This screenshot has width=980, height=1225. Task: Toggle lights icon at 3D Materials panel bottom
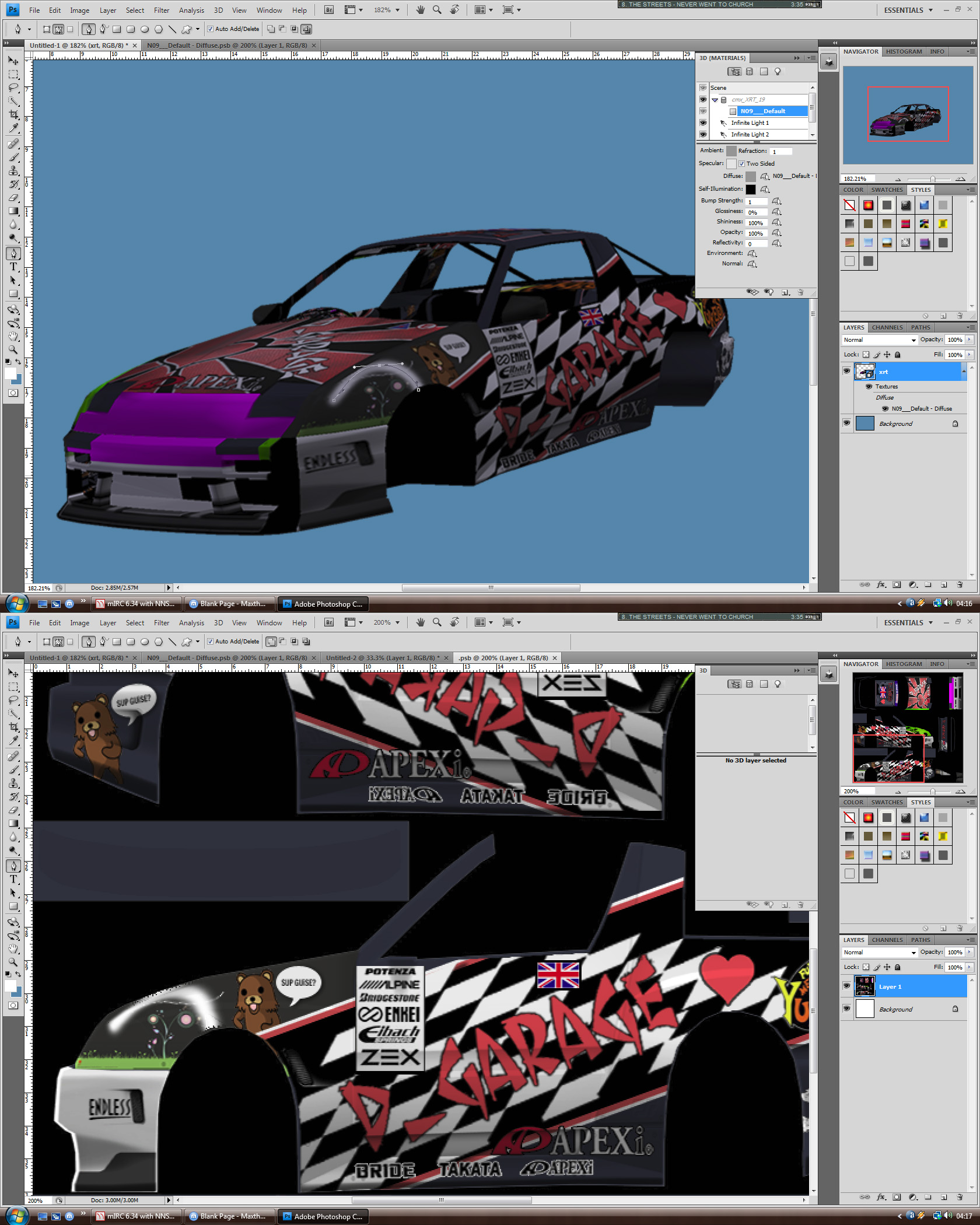coord(769,292)
